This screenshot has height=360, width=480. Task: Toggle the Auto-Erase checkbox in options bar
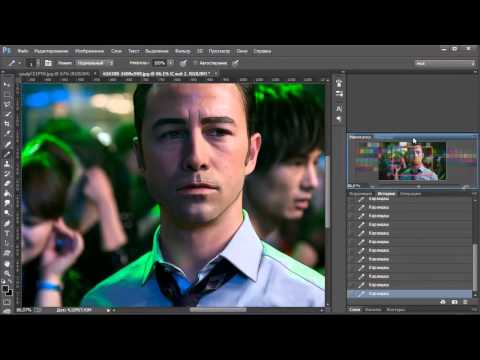pyautogui.click(x=195, y=63)
